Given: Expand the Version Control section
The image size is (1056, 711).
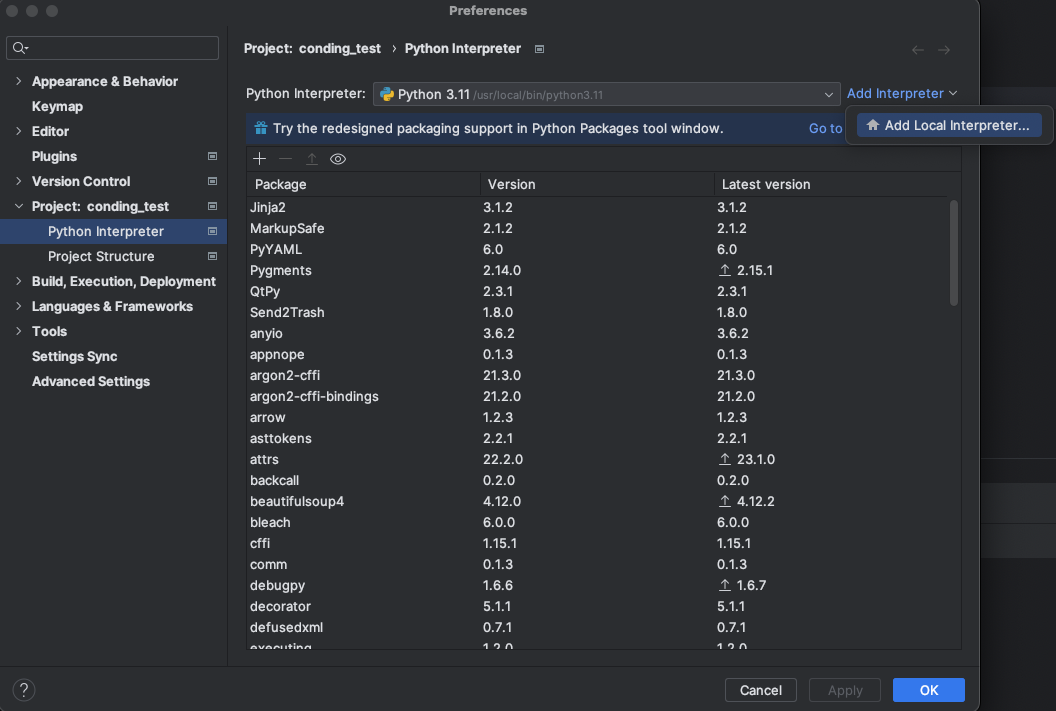Looking at the screenshot, I should tap(19, 181).
